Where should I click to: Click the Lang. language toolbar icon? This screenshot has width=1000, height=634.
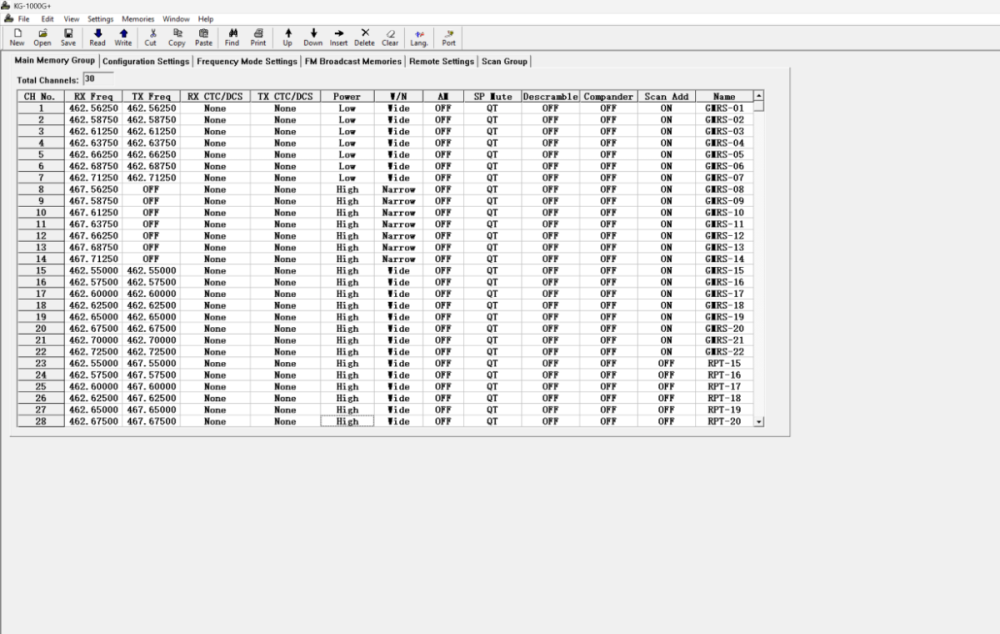tap(419, 37)
